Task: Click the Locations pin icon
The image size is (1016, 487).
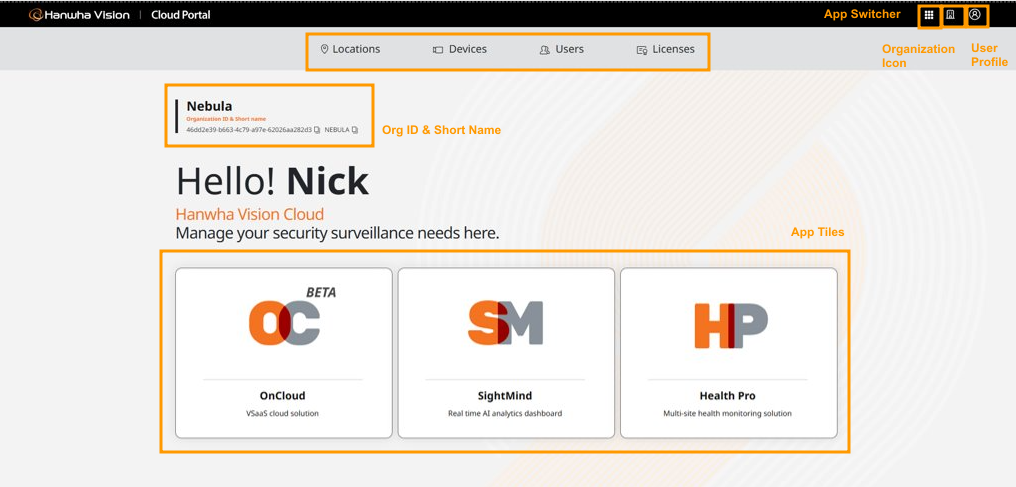Action: click(325, 49)
